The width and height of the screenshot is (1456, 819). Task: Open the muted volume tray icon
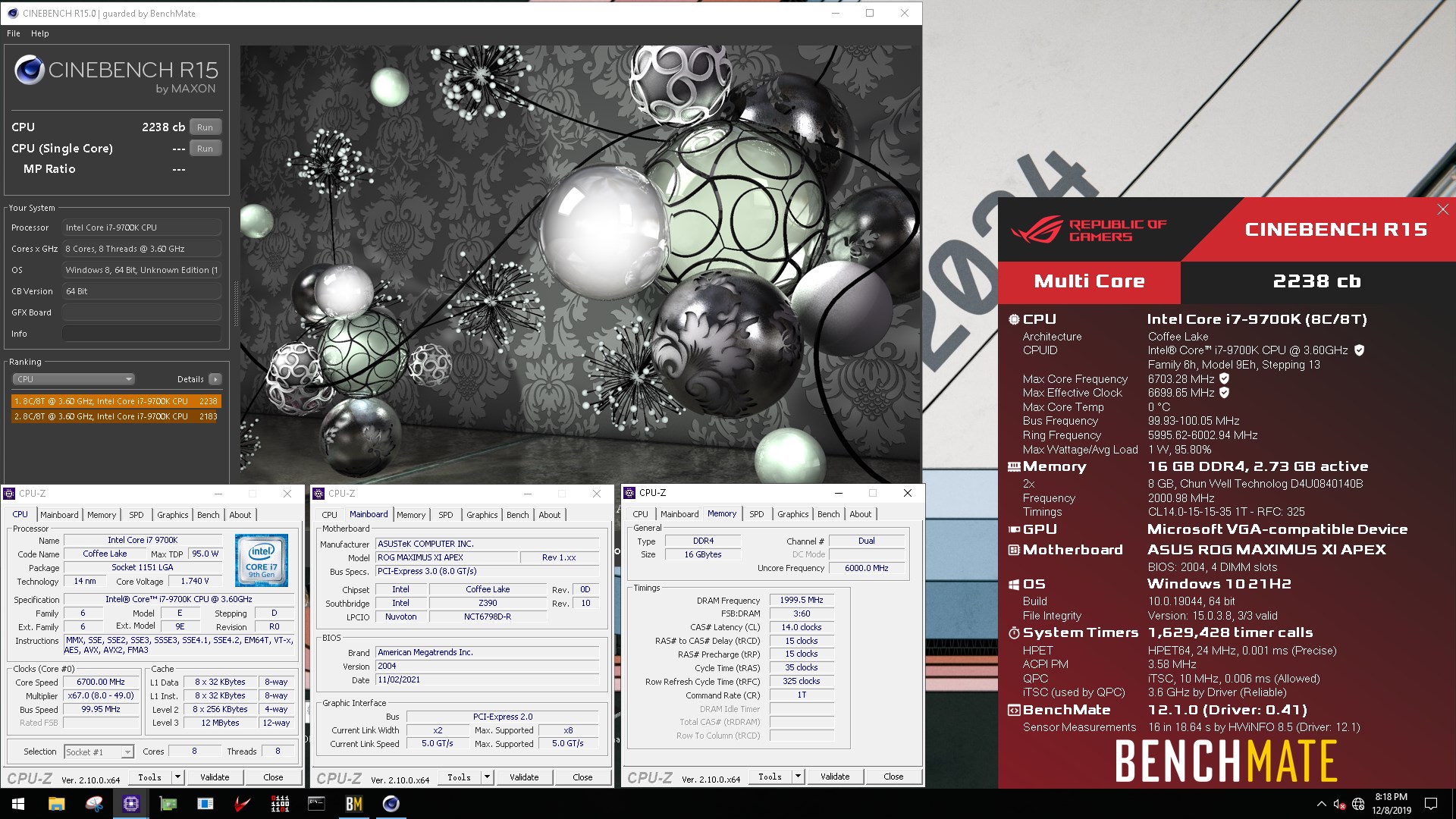1339,804
